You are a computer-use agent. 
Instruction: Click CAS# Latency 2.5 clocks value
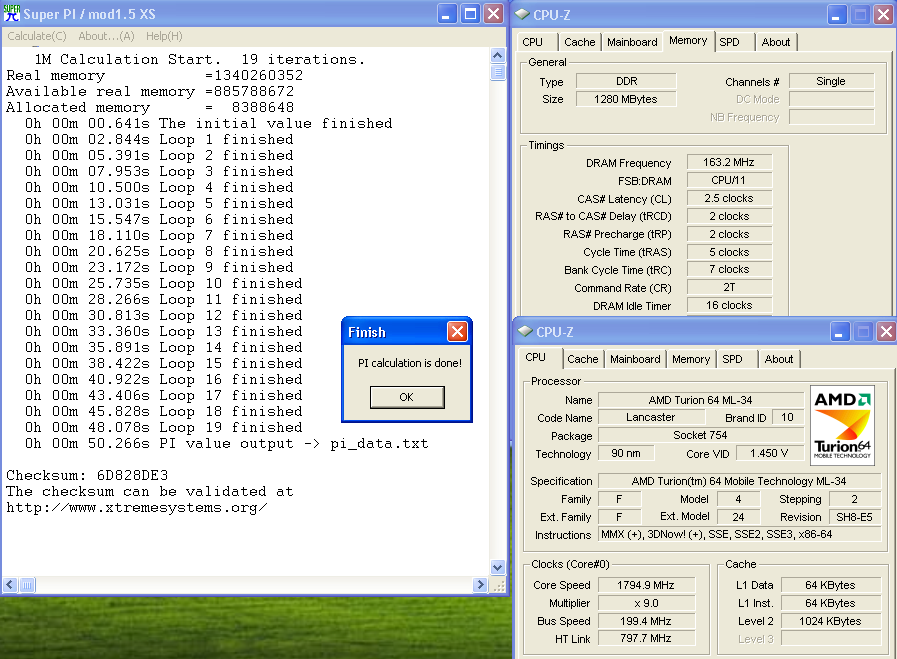tap(729, 199)
